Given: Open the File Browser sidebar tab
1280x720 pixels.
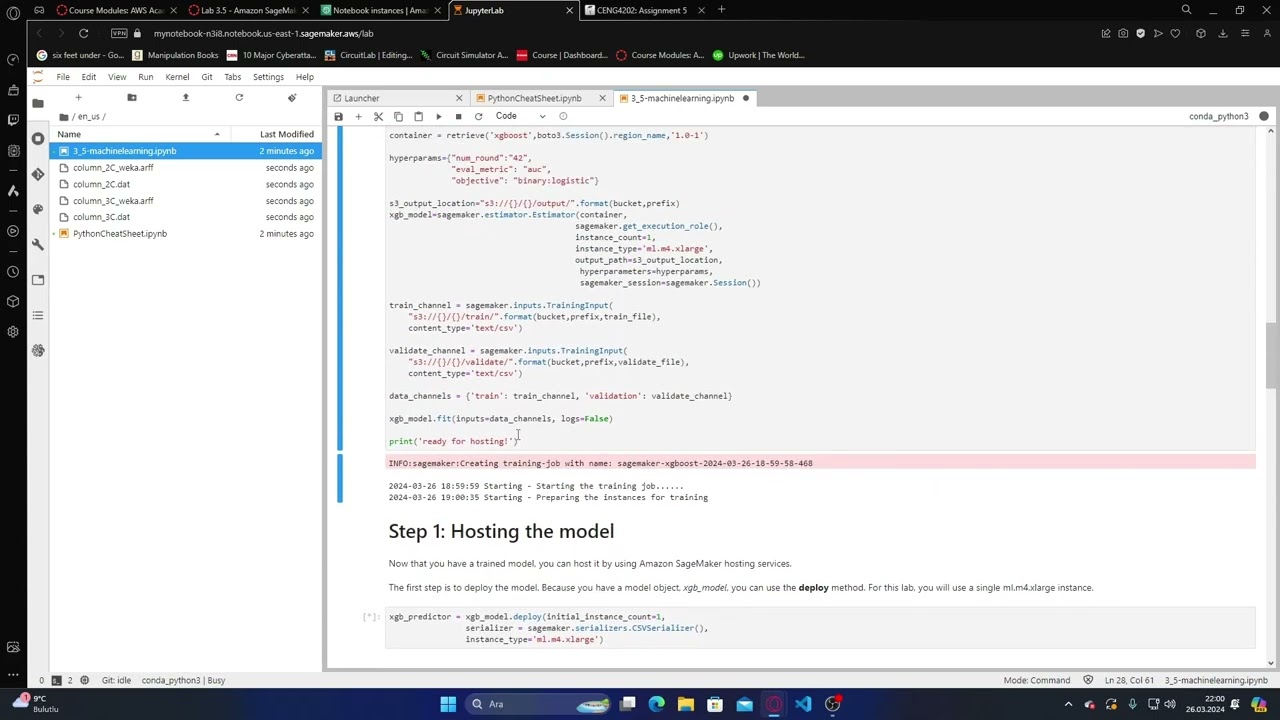Looking at the screenshot, I should pyautogui.click(x=38, y=103).
